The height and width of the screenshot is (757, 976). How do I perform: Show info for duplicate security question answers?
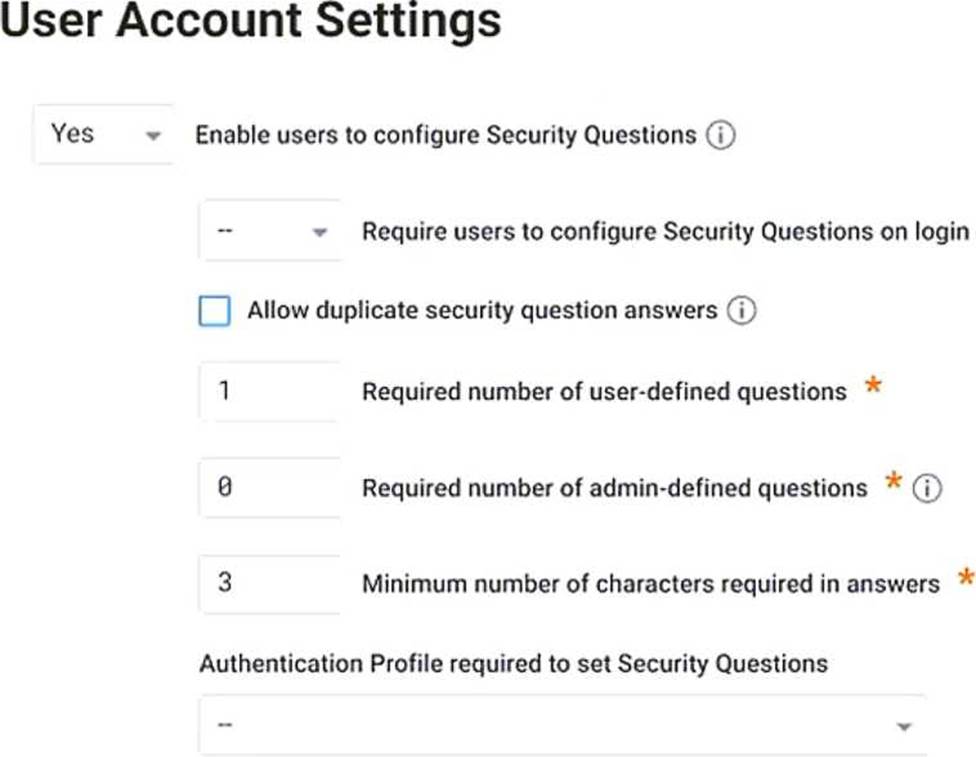pos(742,310)
